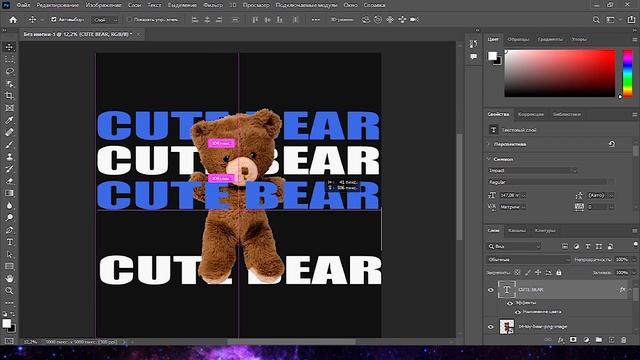Open the three-dots more align options
This screenshot has width=640, height=360.
316,20
